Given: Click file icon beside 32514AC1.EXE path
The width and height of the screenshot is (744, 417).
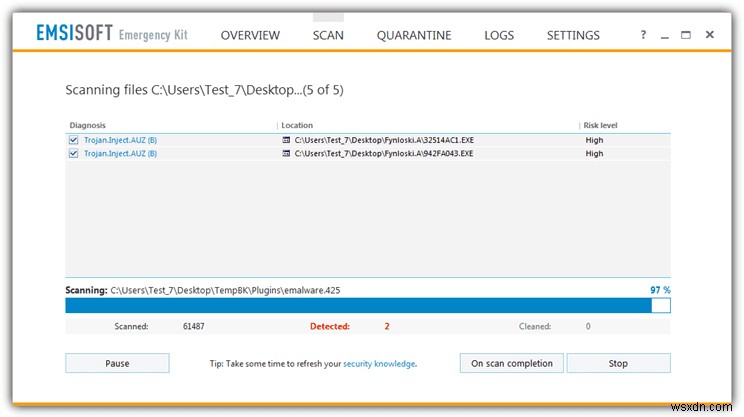Looking at the screenshot, I should [x=286, y=140].
